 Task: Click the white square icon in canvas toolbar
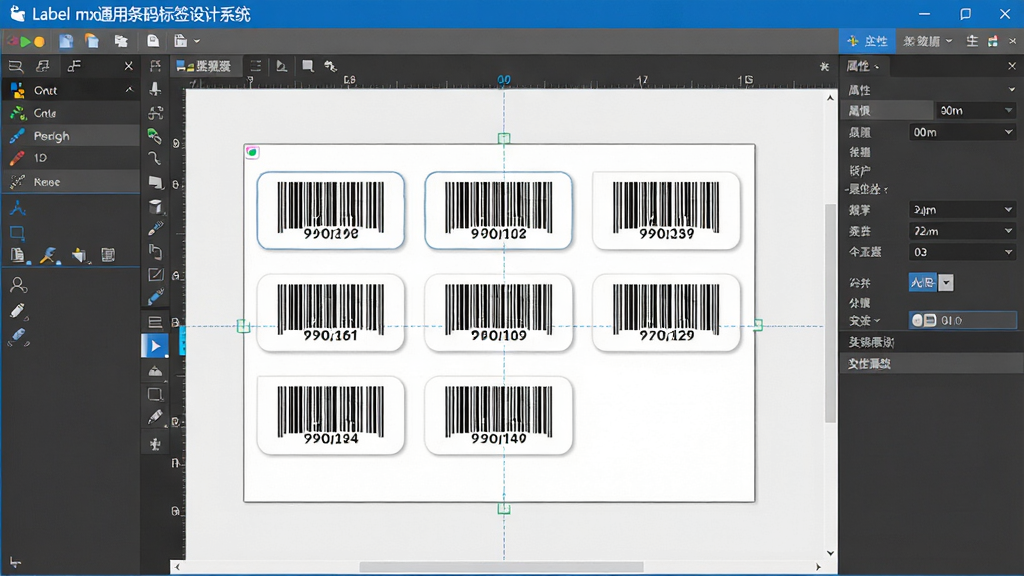point(308,65)
